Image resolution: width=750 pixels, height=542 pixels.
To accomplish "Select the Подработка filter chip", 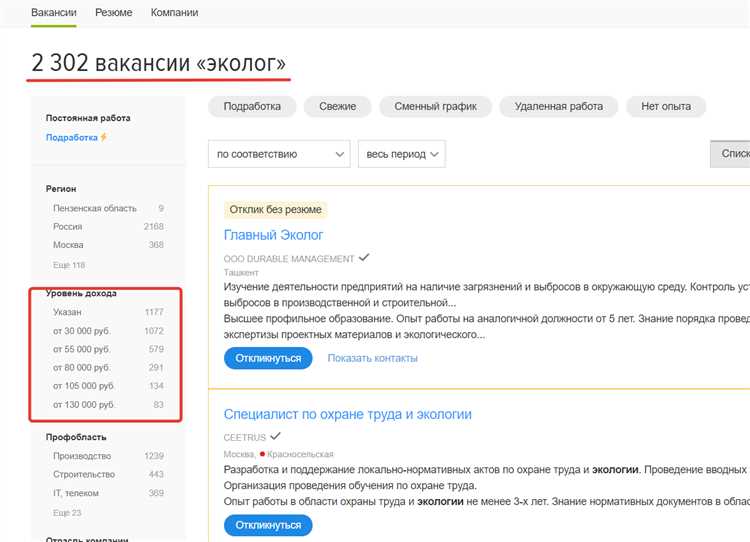I will pos(252,106).
